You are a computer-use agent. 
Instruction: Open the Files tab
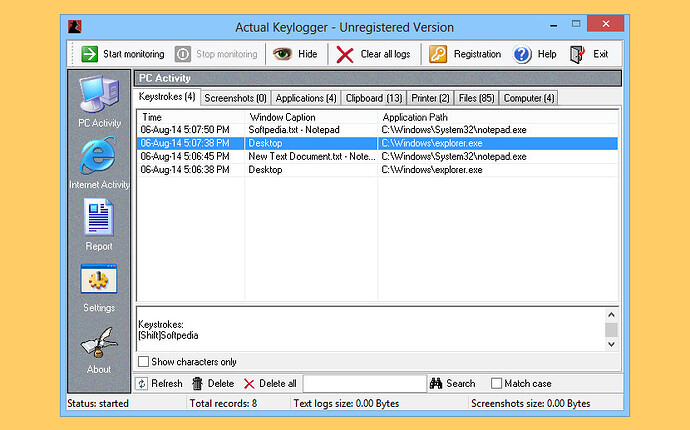coord(477,98)
